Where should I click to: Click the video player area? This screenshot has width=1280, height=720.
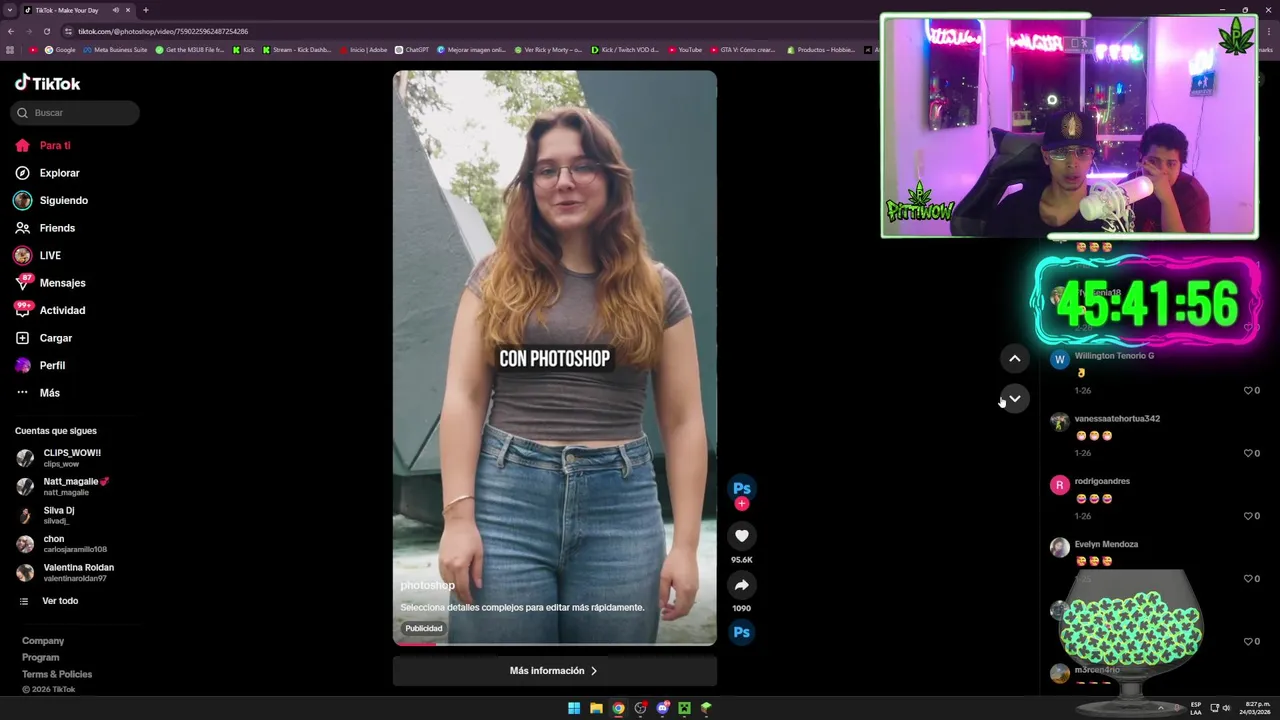(555, 357)
